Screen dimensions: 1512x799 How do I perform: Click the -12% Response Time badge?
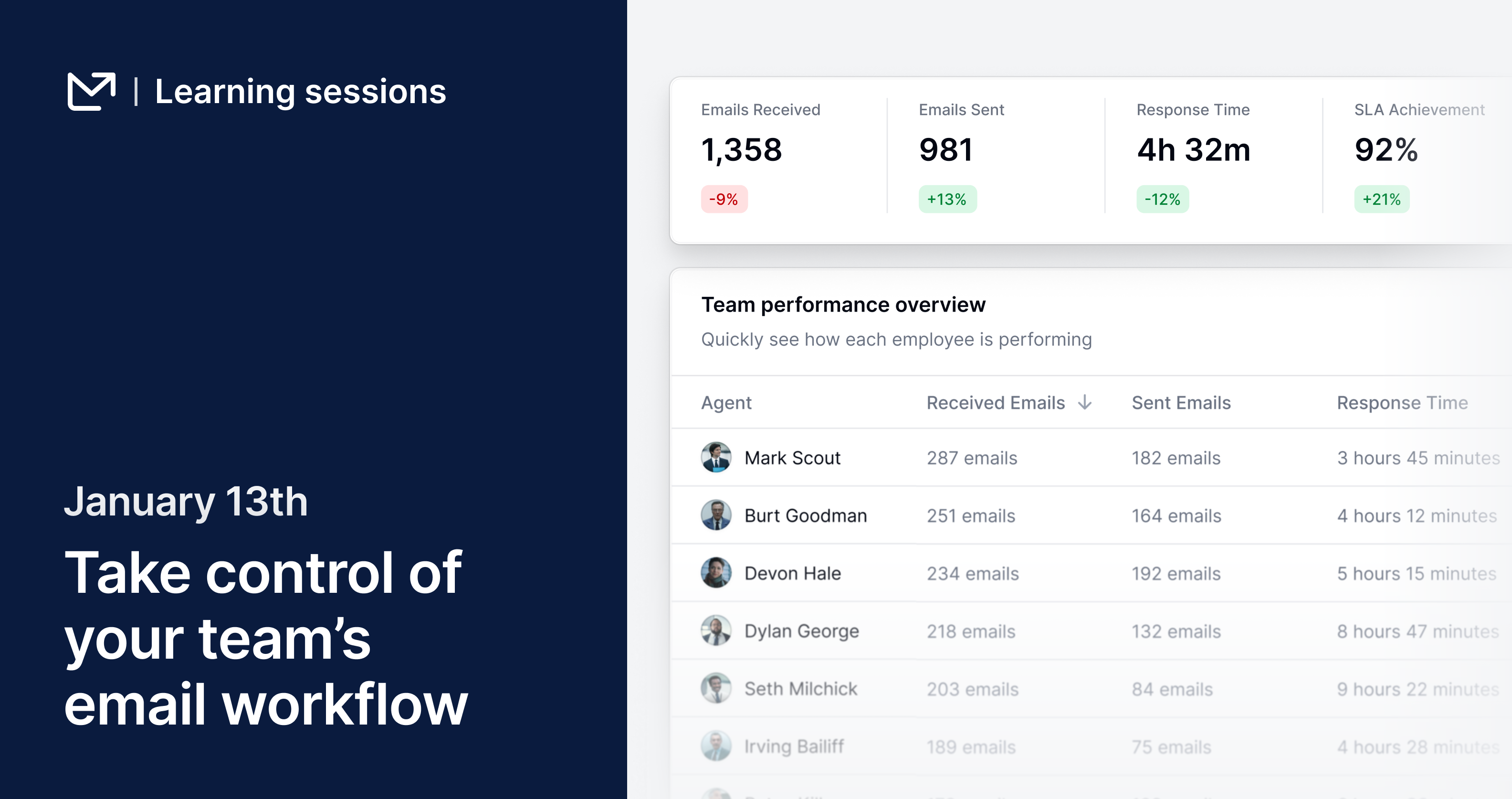pos(1162,199)
